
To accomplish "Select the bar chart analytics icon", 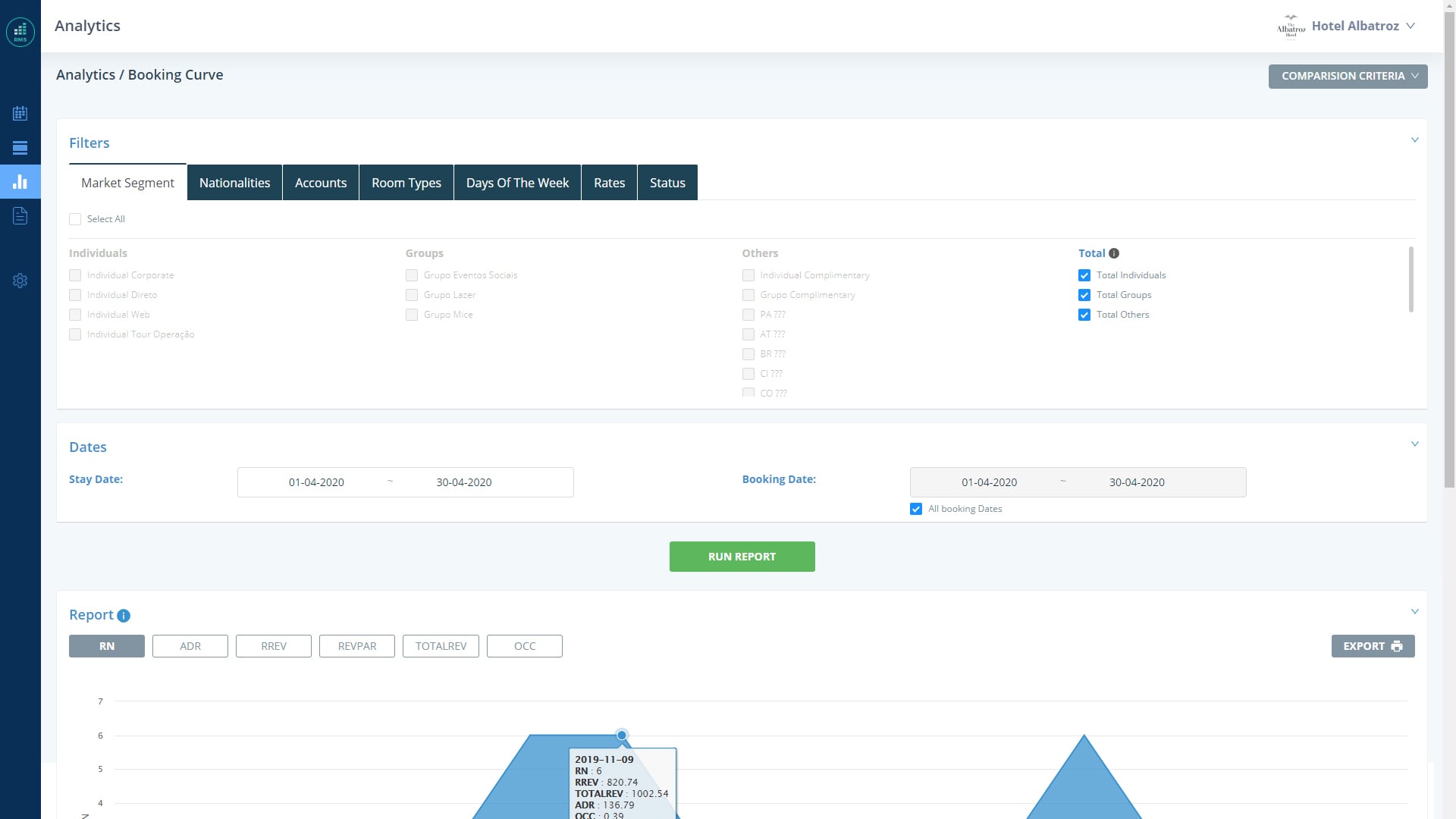I will 20,182.
